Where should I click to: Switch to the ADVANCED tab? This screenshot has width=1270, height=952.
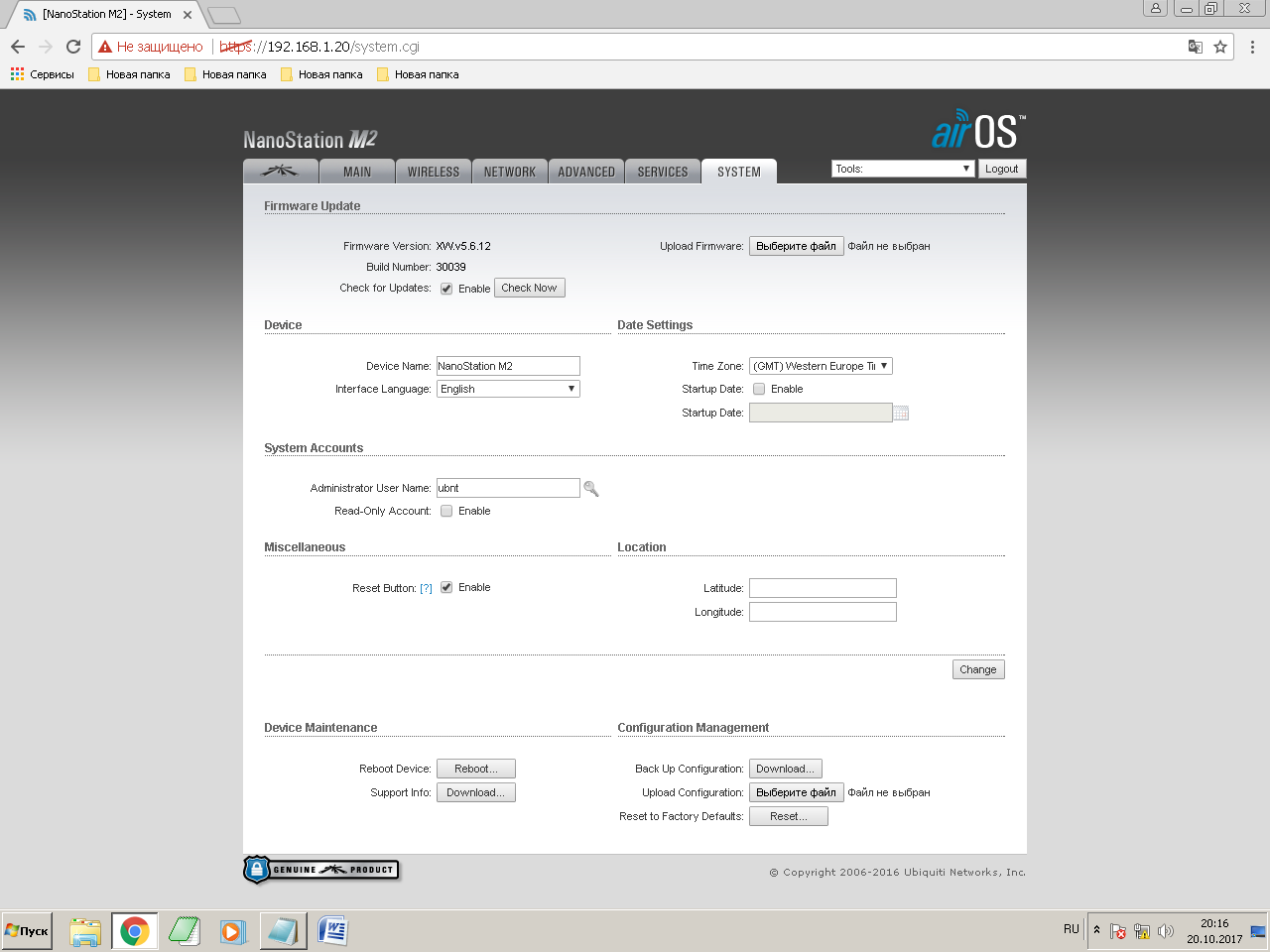(586, 172)
